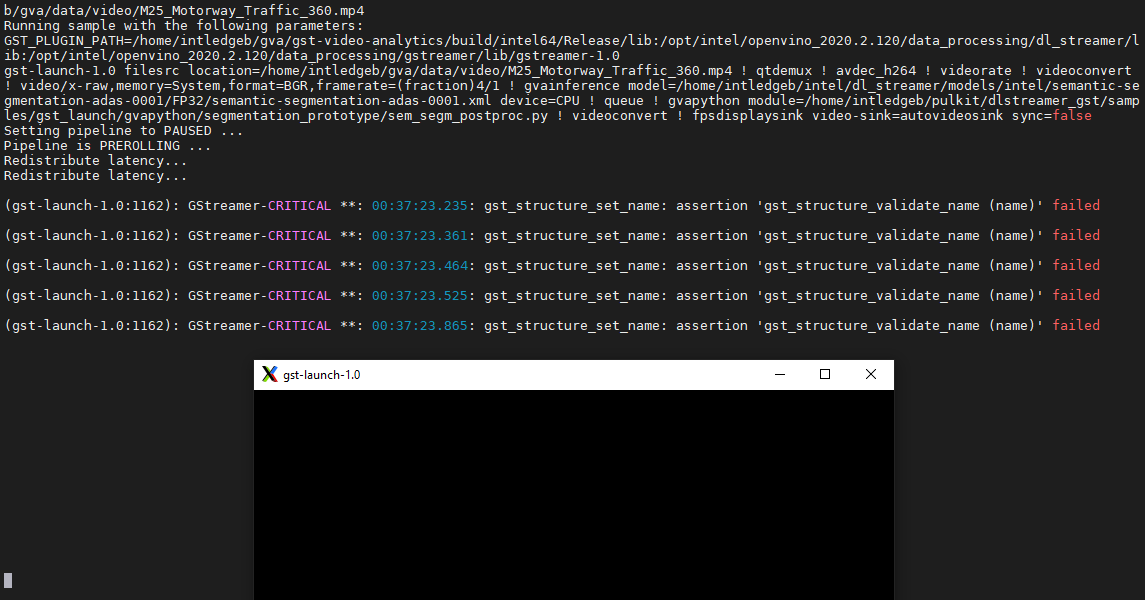
Task: Click the X11 logo in the window title bar
Action: 268,374
